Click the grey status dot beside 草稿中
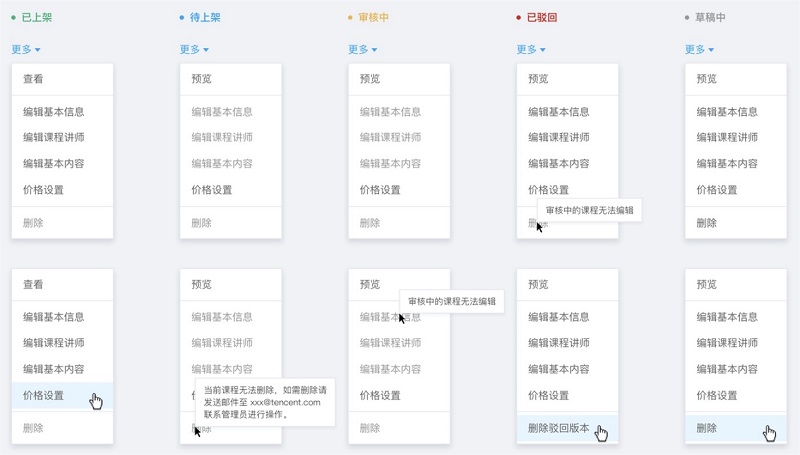This screenshot has width=800, height=455. pyautogui.click(x=687, y=18)
